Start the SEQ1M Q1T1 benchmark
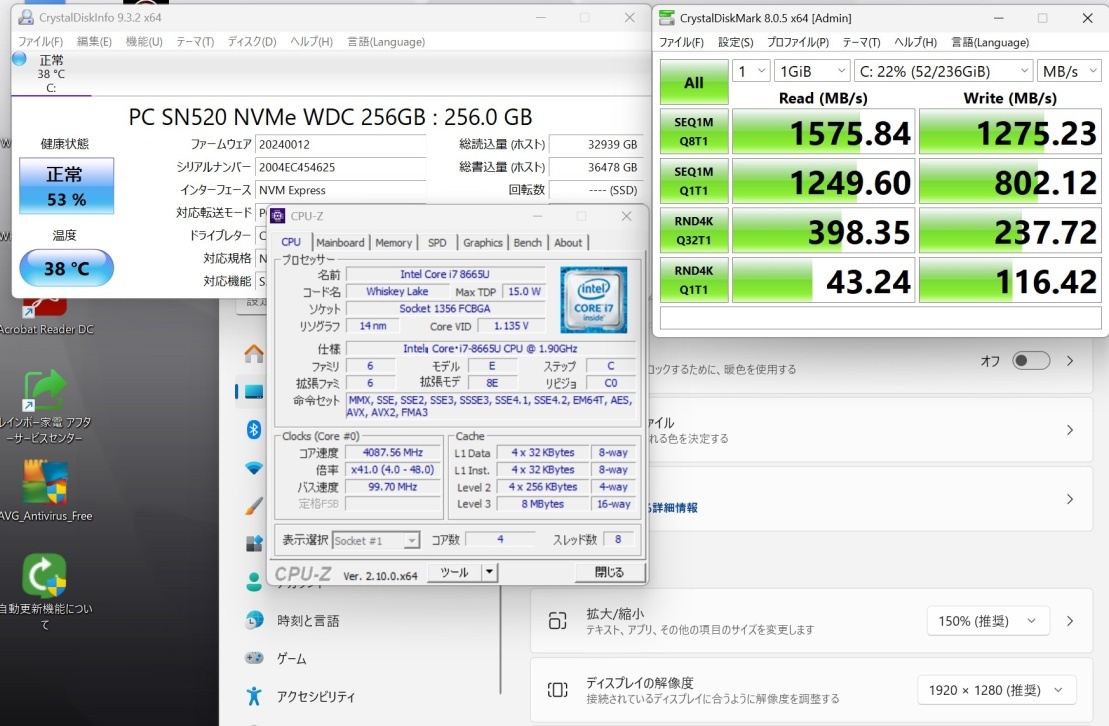Viewport: 1109px width, 726px height. [694, 181]
